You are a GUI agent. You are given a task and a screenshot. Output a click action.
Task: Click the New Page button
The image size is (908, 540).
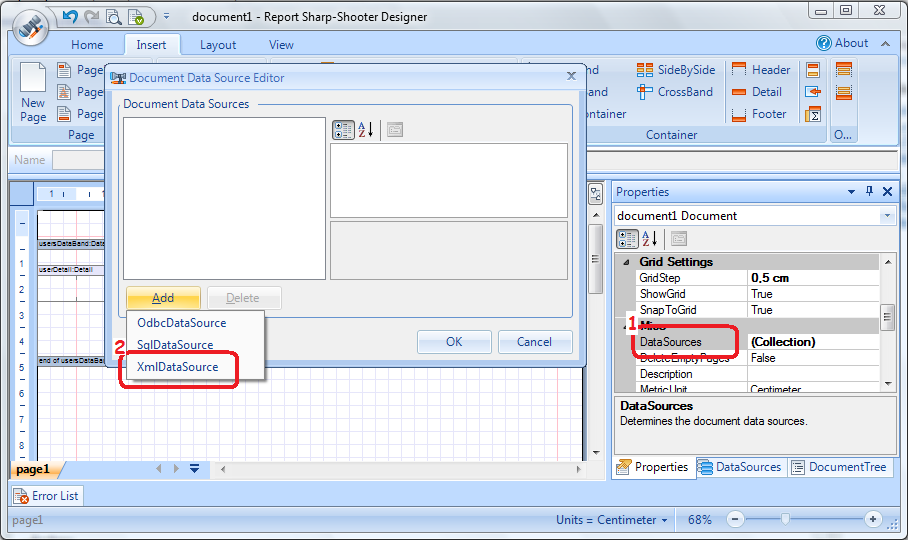(x=33, y=93)
